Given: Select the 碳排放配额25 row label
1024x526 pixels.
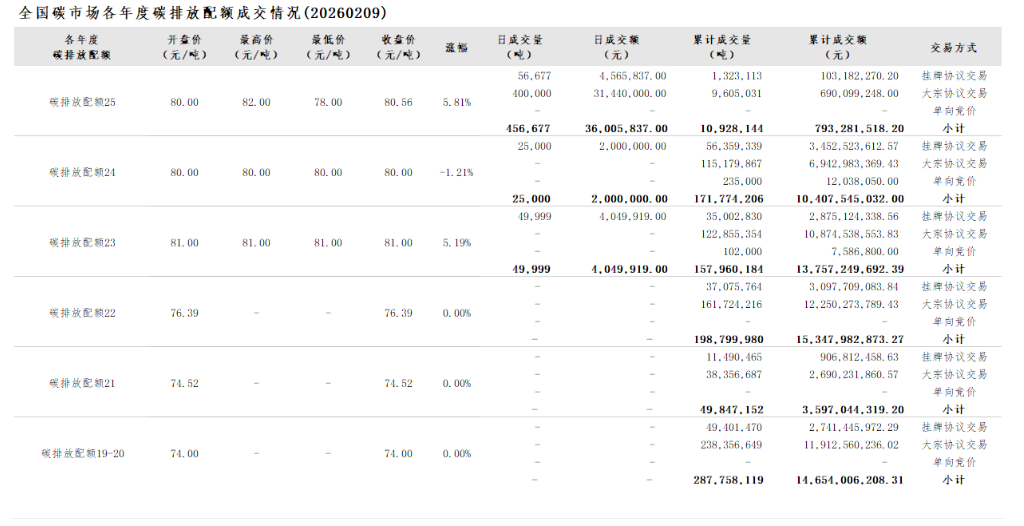Looking at the screenshot, I should click(x=82, y=102).
